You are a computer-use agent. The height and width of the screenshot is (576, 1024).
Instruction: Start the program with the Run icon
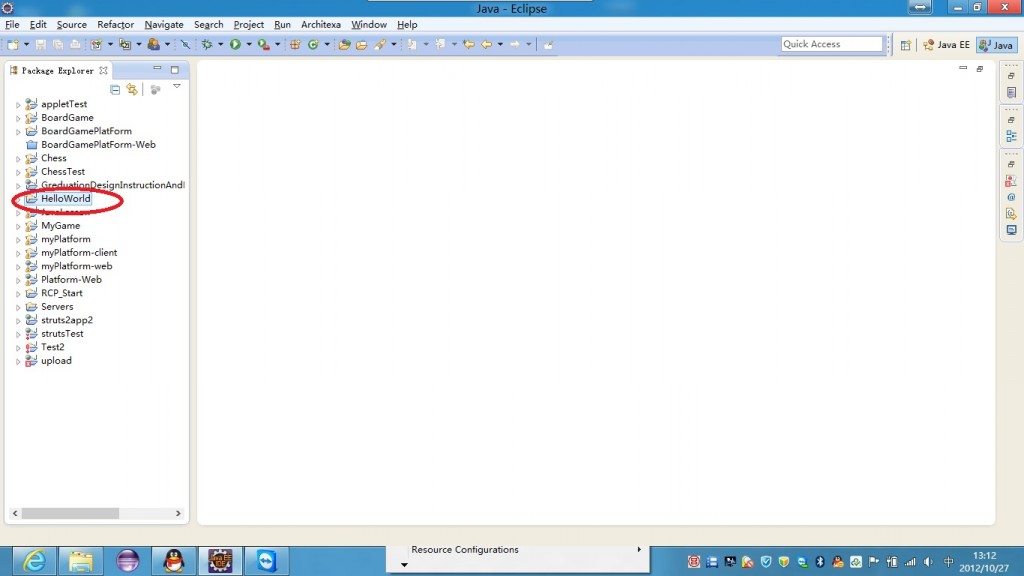coord(235,44)
